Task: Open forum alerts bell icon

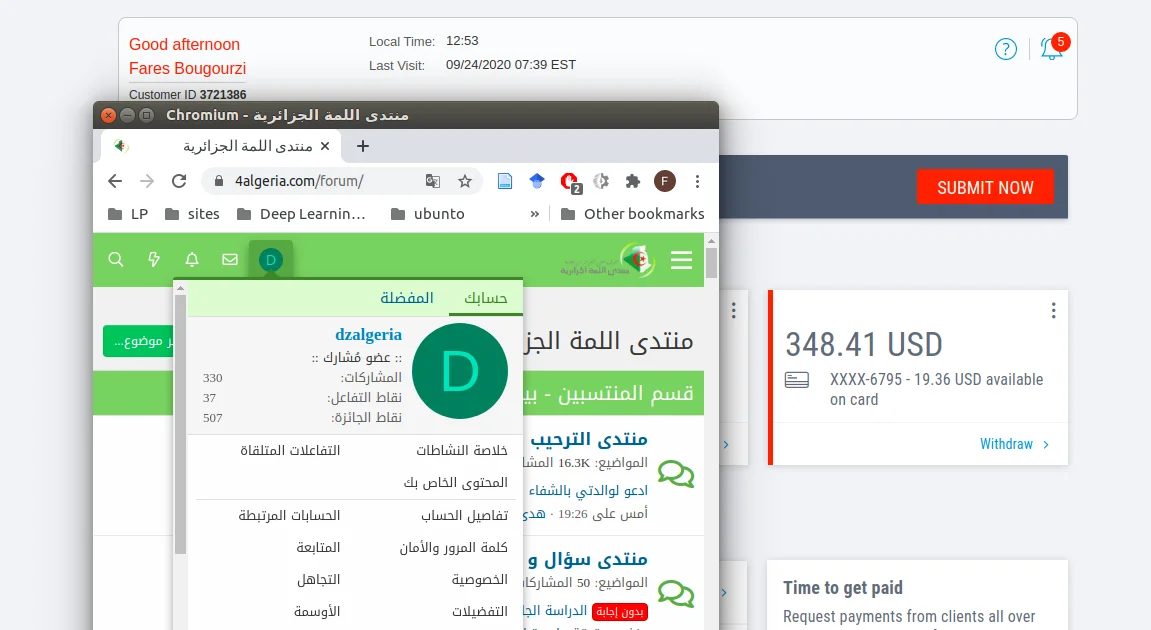Action: coord(192,260)
